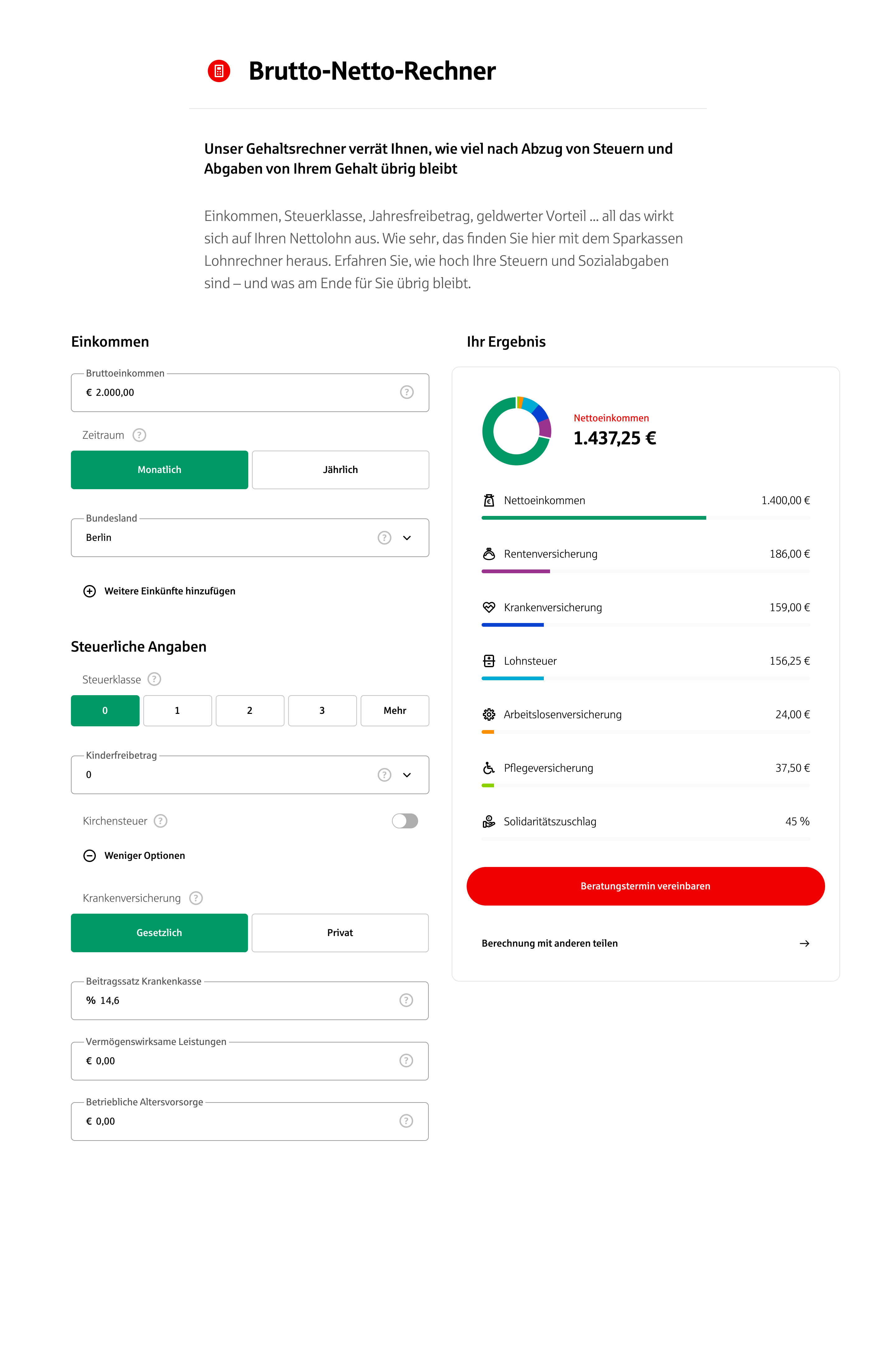Open the Bundesland dropdown showing Berlin

[407, 538]
